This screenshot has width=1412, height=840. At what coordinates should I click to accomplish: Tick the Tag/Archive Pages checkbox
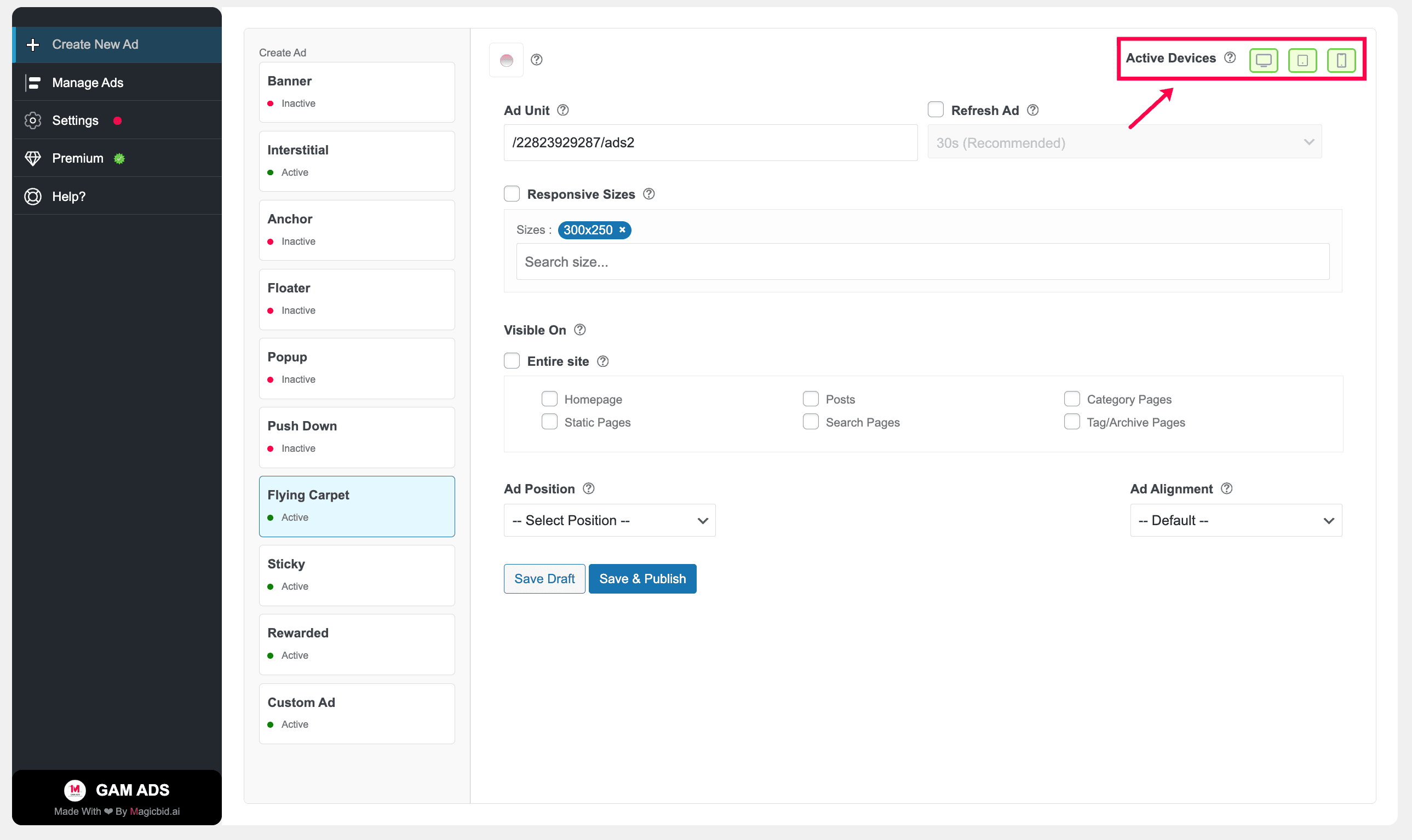(x=1072, y=422)
